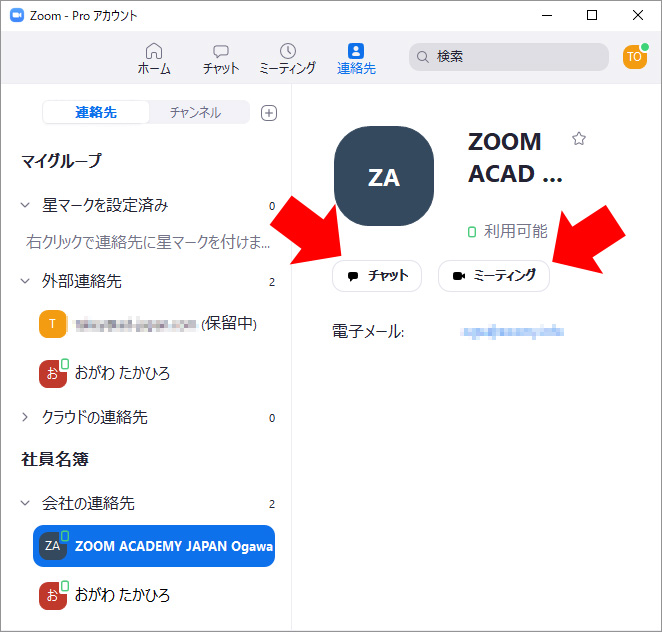Start chat with チャット button
This screenshot has height=632, width=662.
click(x=377, y=276)
